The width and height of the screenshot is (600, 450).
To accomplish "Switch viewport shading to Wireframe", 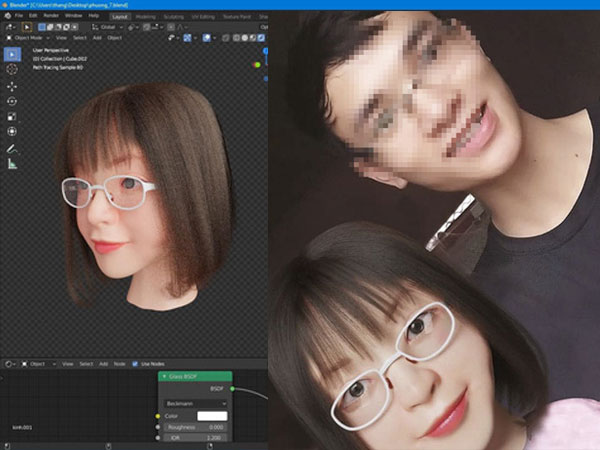I will 236,38.
